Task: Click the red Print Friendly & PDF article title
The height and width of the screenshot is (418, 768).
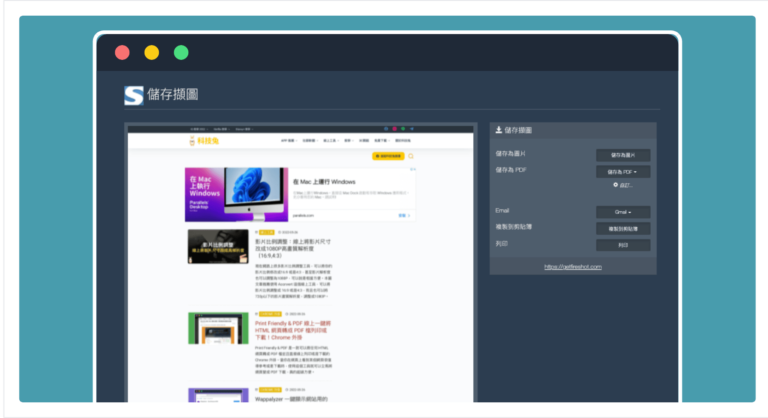Action: (x=293, y=331)
